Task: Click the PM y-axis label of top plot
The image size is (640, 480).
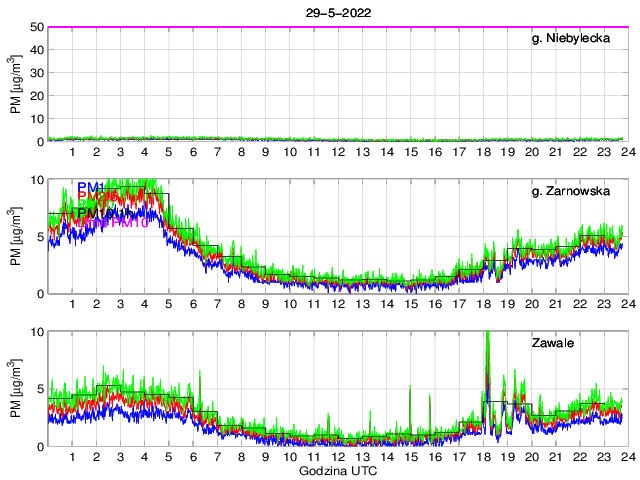Action: pos(15,85)
